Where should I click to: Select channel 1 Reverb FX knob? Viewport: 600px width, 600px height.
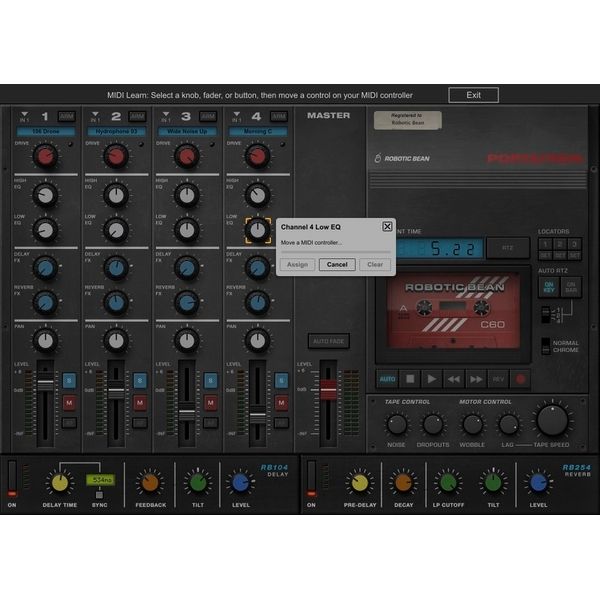point(46,302)
